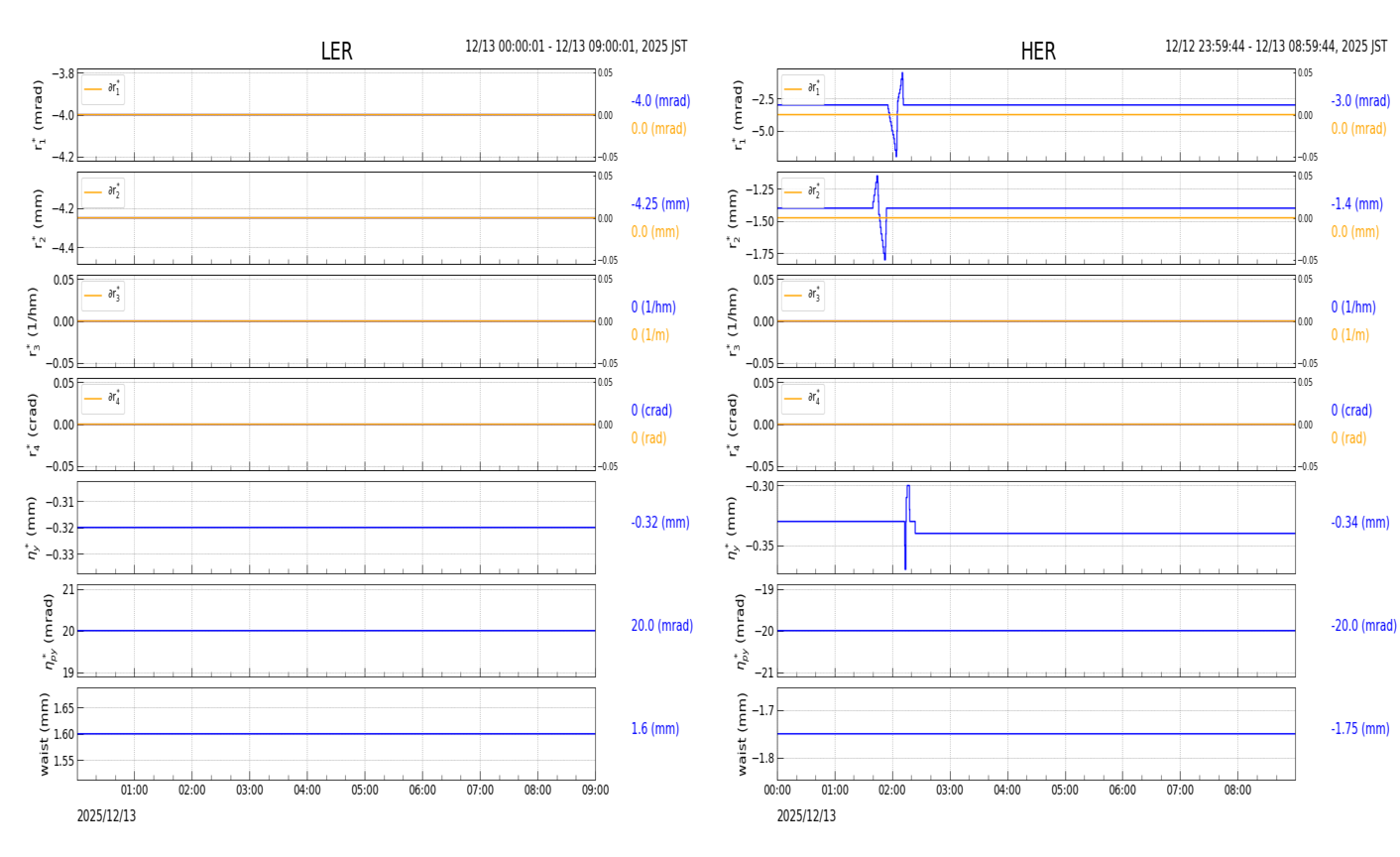Click the blue spike in the HER ηy* trace
The image size is (1400, 857).
click(908, 527)
